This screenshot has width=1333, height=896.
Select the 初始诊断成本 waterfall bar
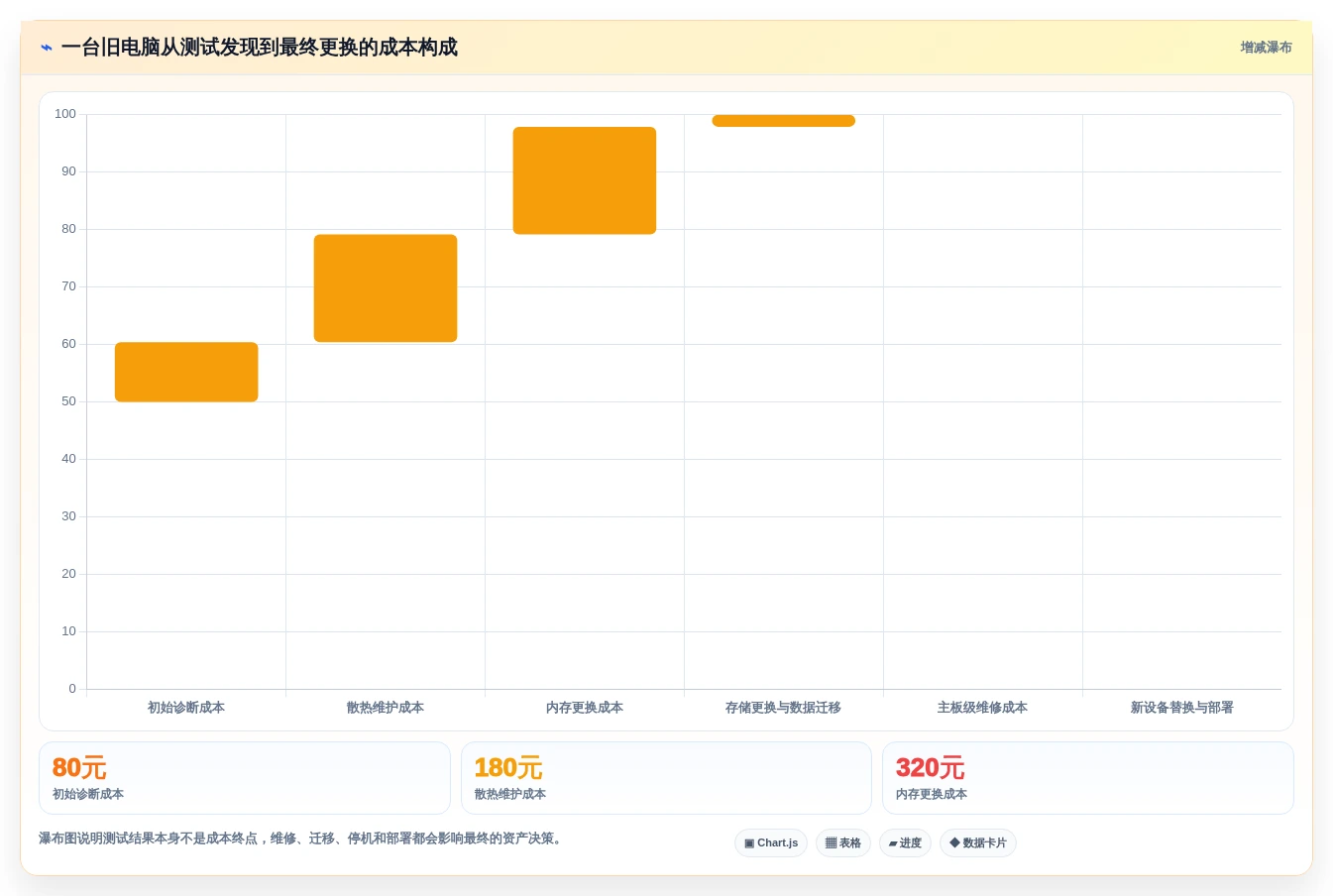pyautogui.click(x=186, y=372)
